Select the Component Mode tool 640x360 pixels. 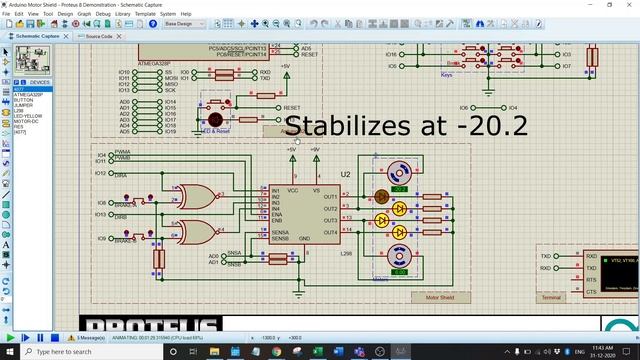pos(6,62)
